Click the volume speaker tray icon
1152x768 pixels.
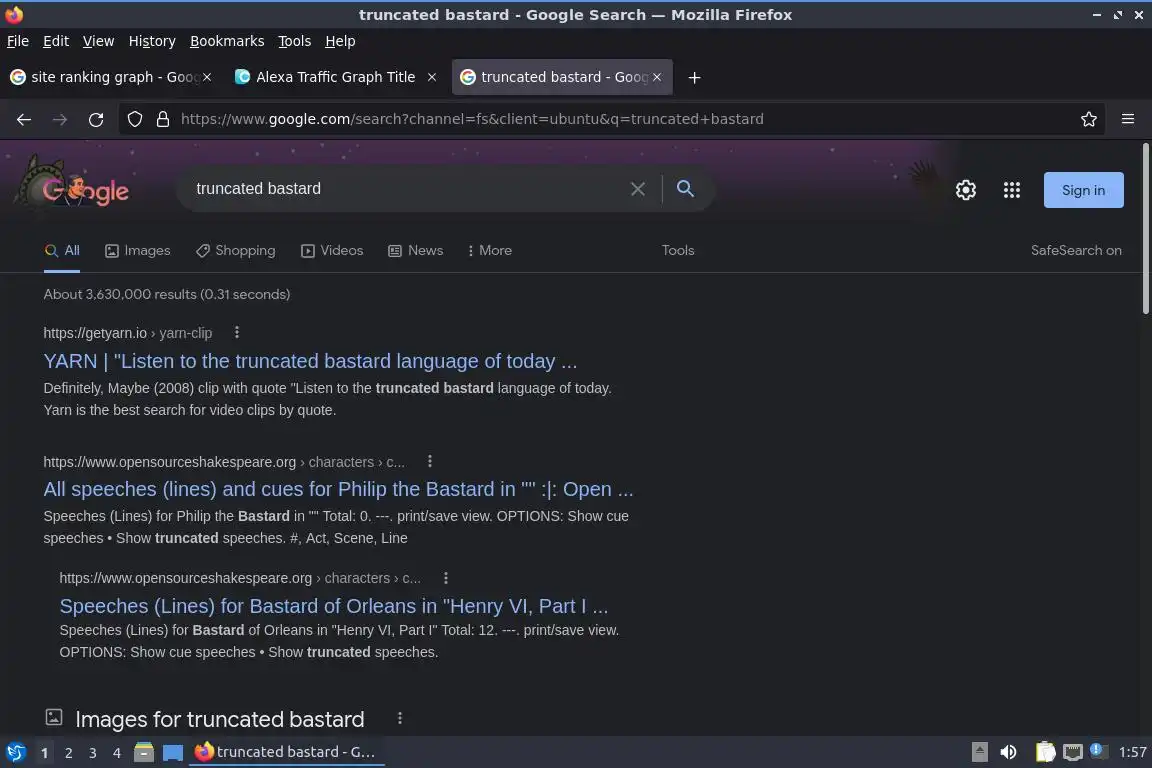pos(1008,752)
